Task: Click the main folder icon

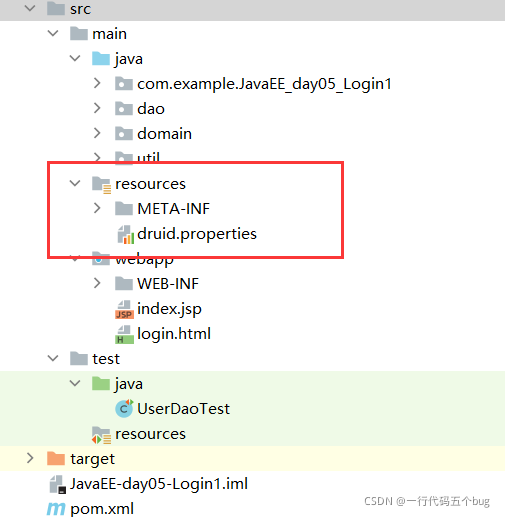Action: [79, 33]
